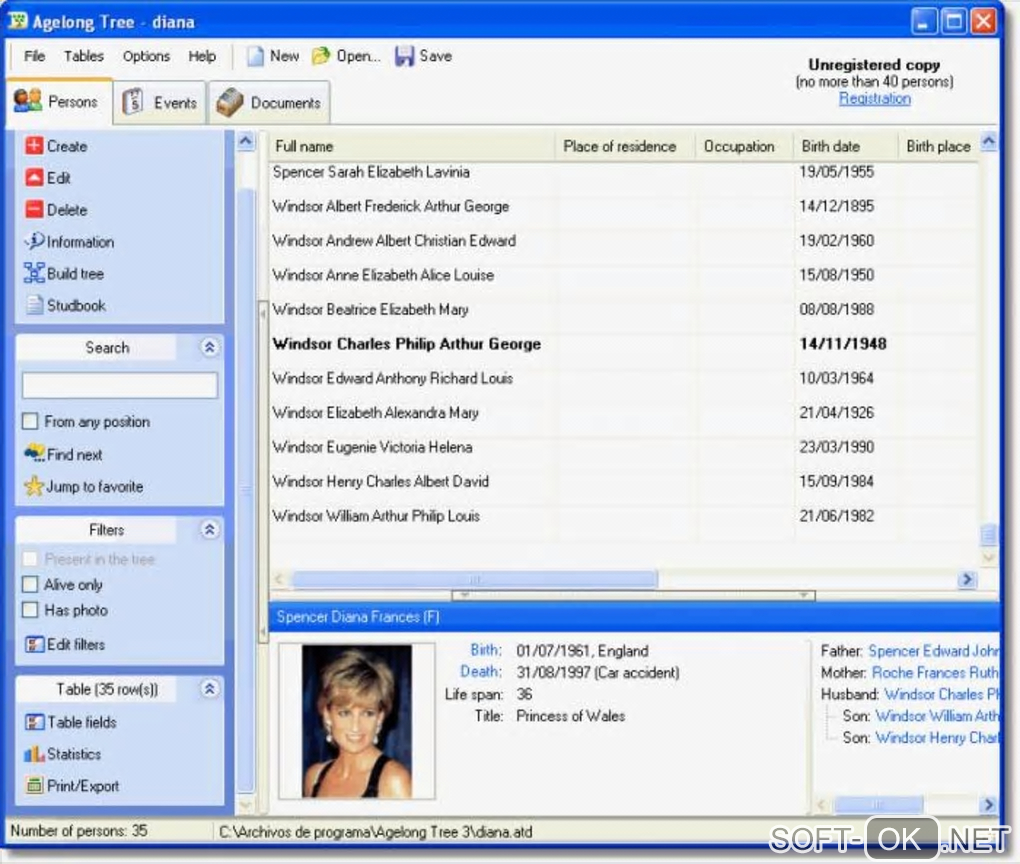Screen dimensions: 1020x864
Task: Open the Tables menu
Action: [x=83, y=56]
